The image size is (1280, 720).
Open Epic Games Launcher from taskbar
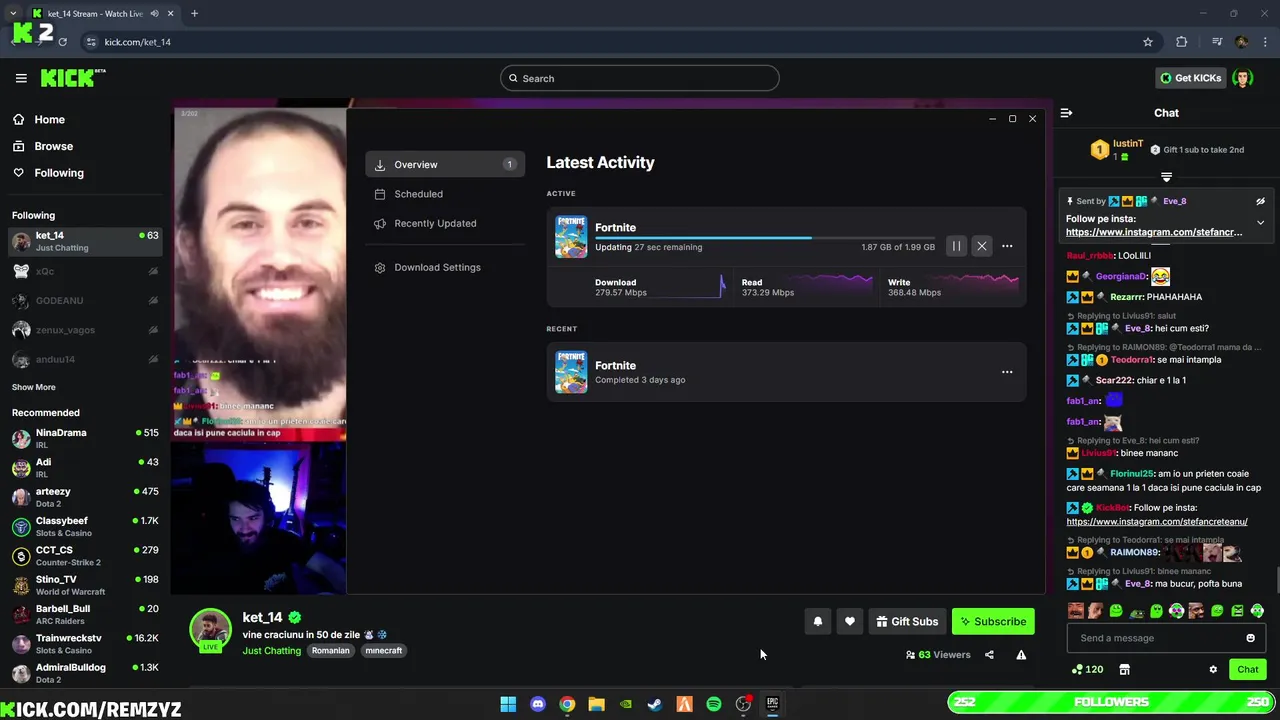point(772,704)
